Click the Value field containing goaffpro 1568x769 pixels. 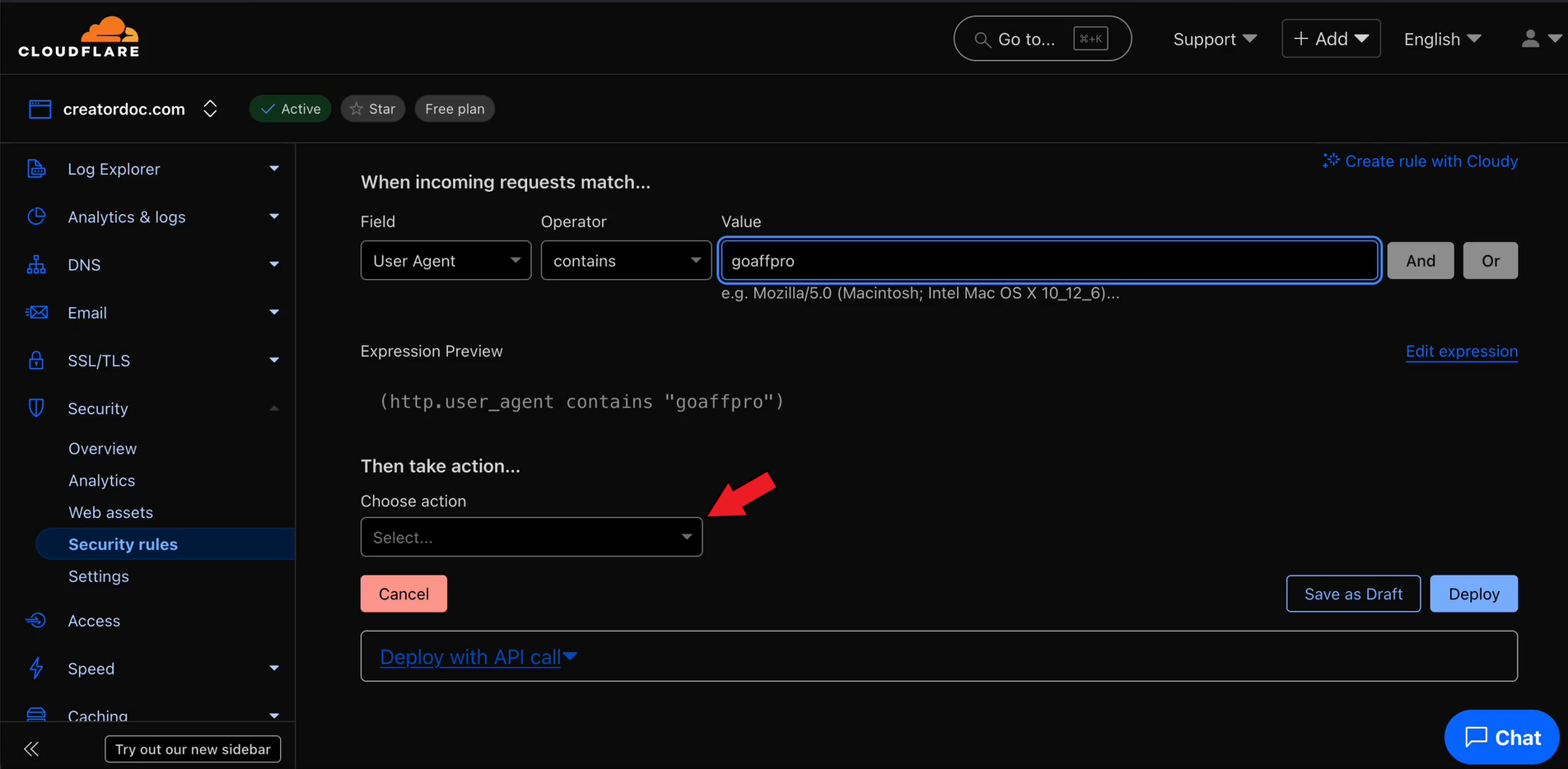pyautogui.click(x=1048, y=261)
